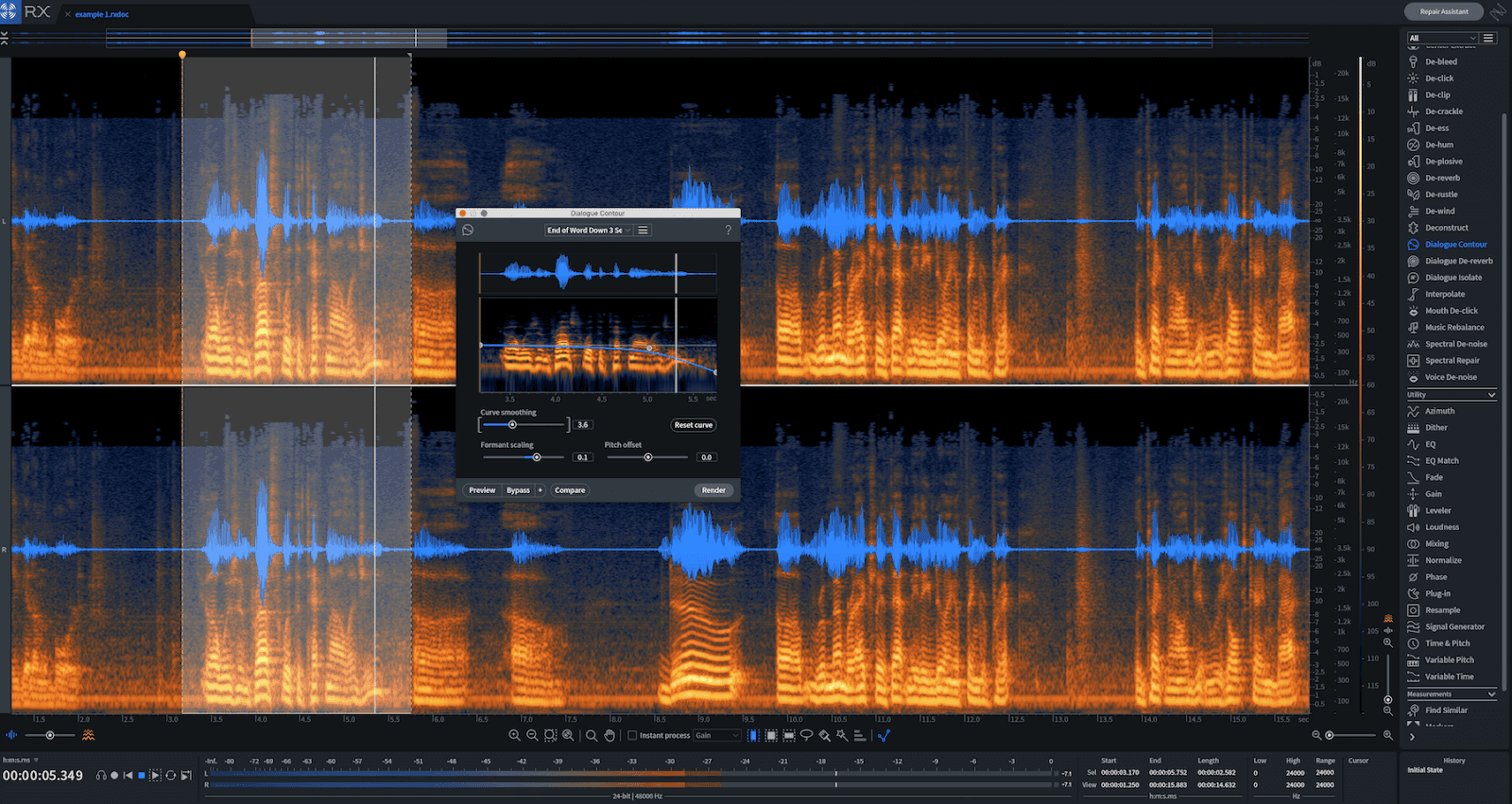Screen dimensions: 1512x804
Task: Open the De-bleed module
Action: click(x=1441, y=61)
